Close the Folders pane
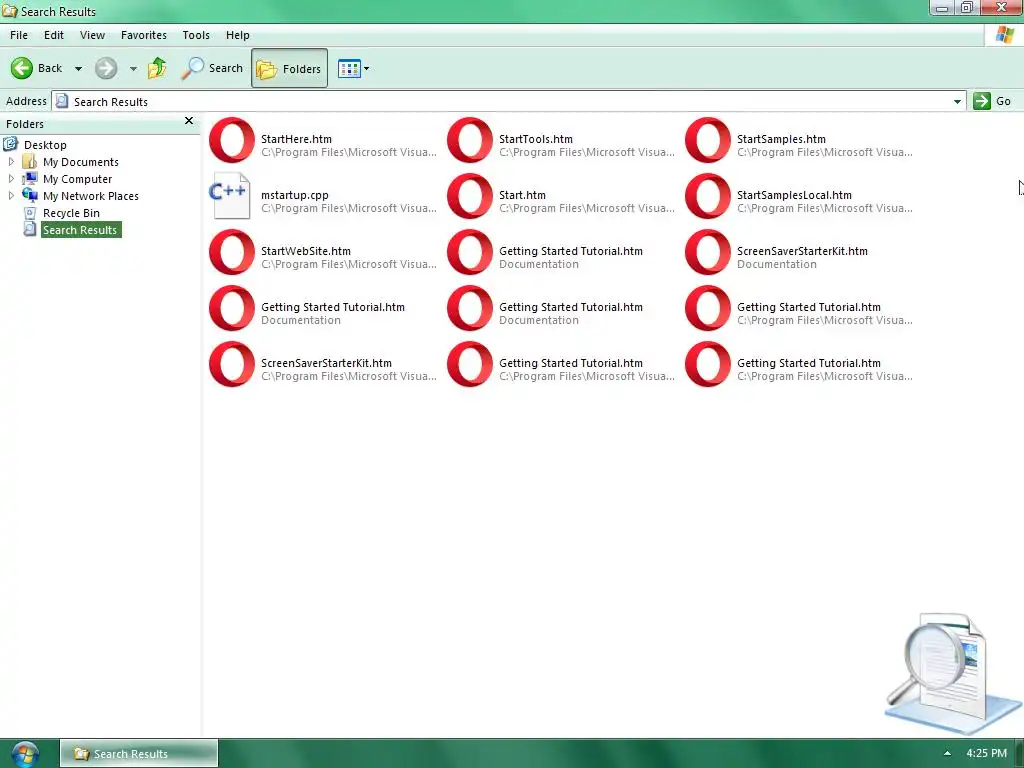The image size is (1024, 768). pyautogui.click(x=189, y=121)
